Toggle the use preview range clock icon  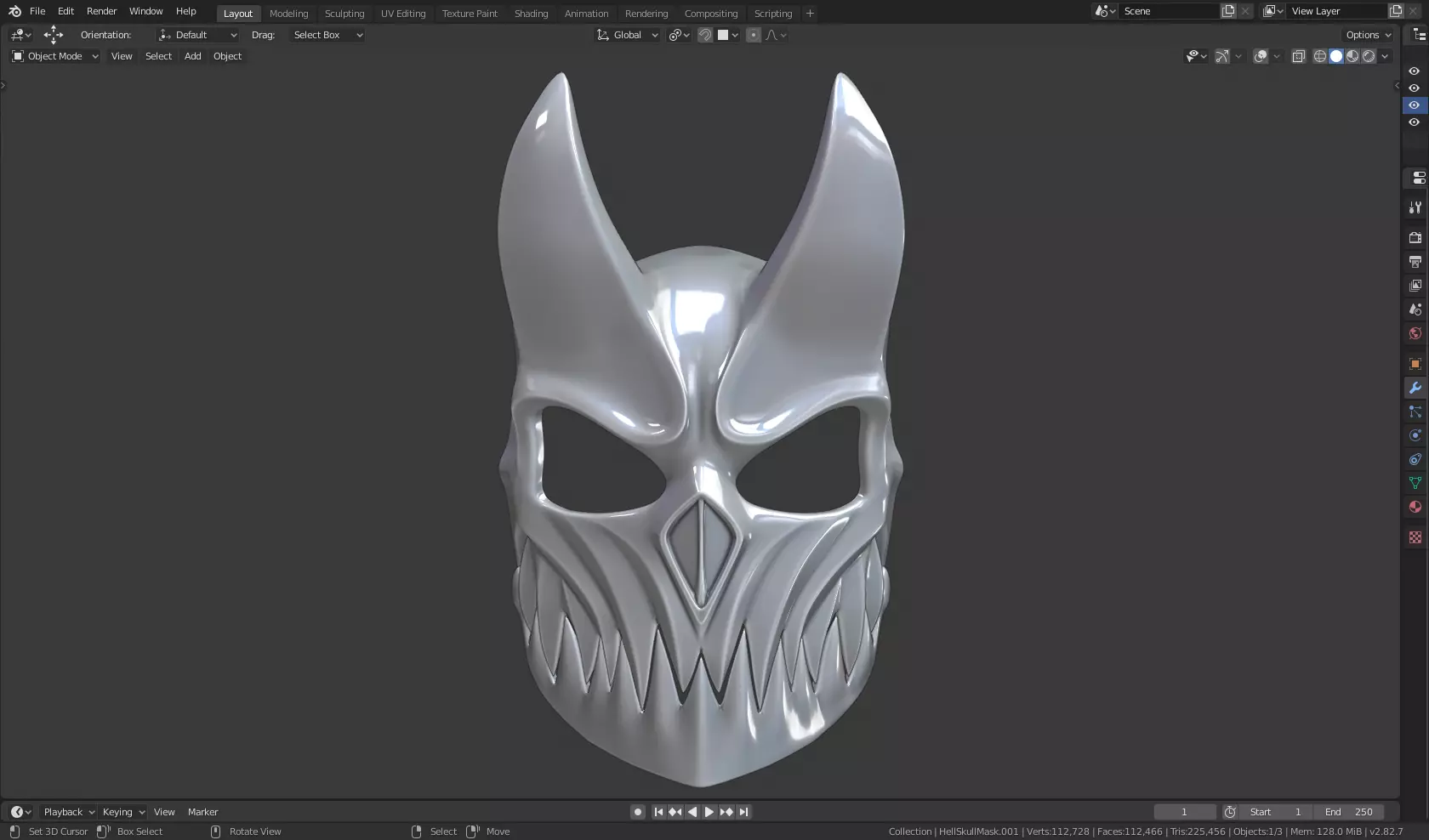pos(1230,812)
